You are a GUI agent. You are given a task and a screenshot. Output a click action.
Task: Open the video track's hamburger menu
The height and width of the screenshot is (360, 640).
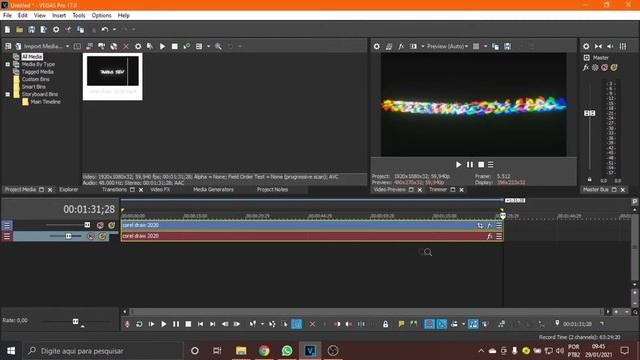7,225
